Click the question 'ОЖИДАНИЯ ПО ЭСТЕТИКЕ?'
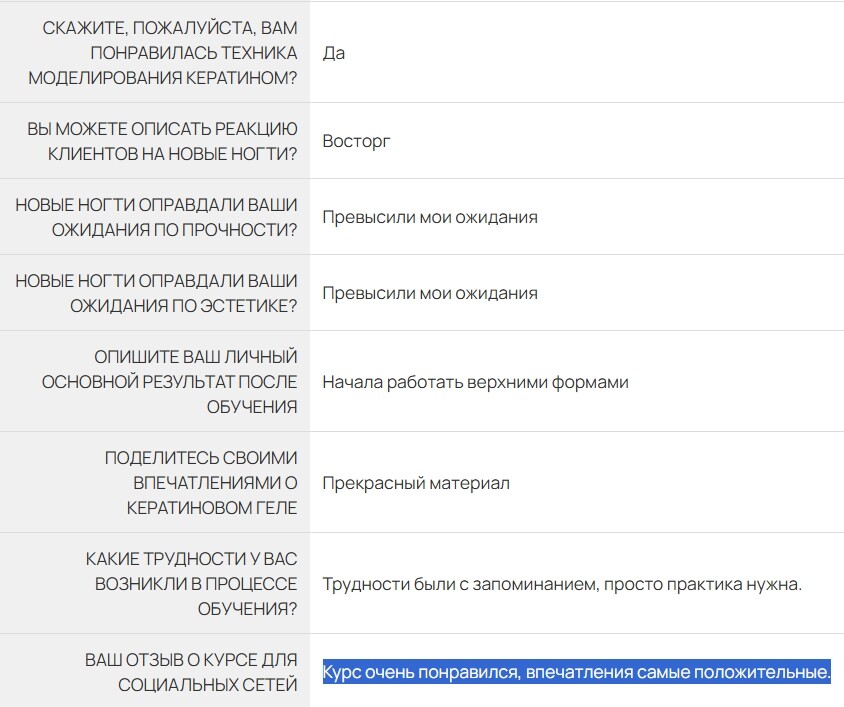Image resolution: width=844 pixels, height=707 pixels. pos(157,293)
